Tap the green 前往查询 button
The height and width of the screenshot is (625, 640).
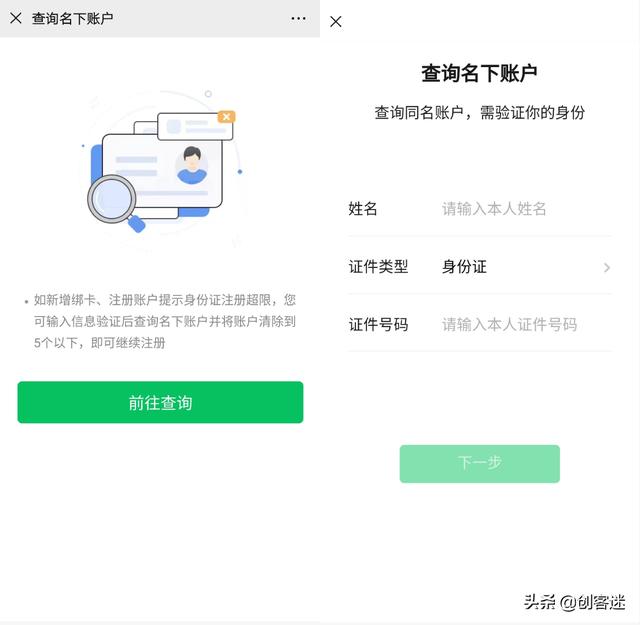point(160,403)
